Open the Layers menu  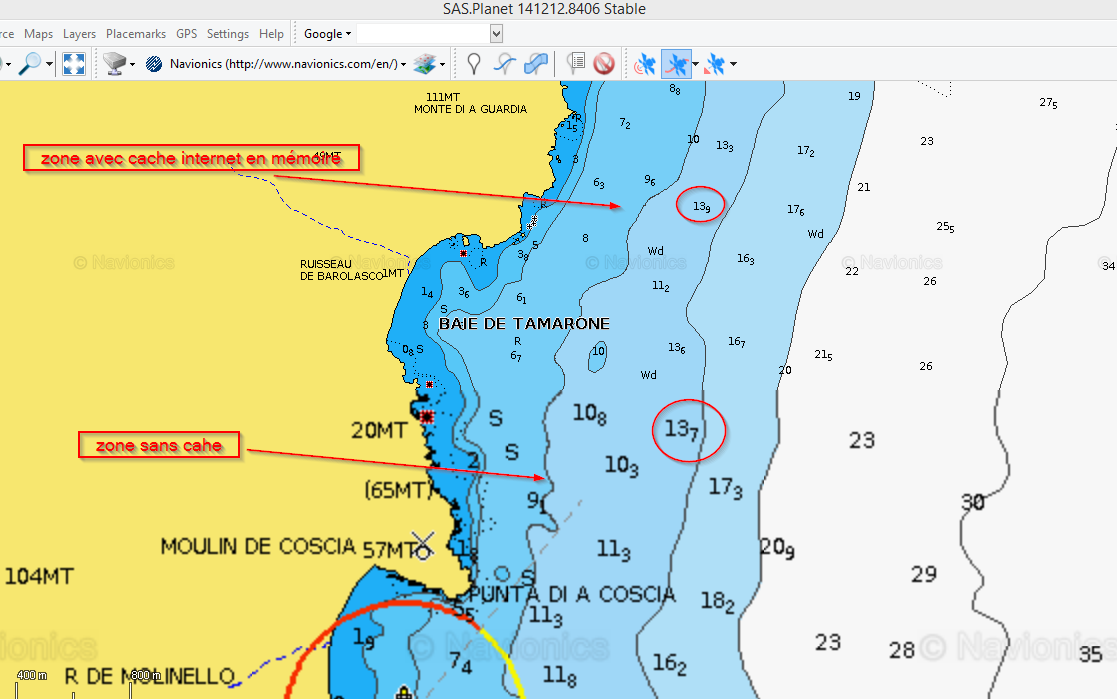tap(79, 33)
